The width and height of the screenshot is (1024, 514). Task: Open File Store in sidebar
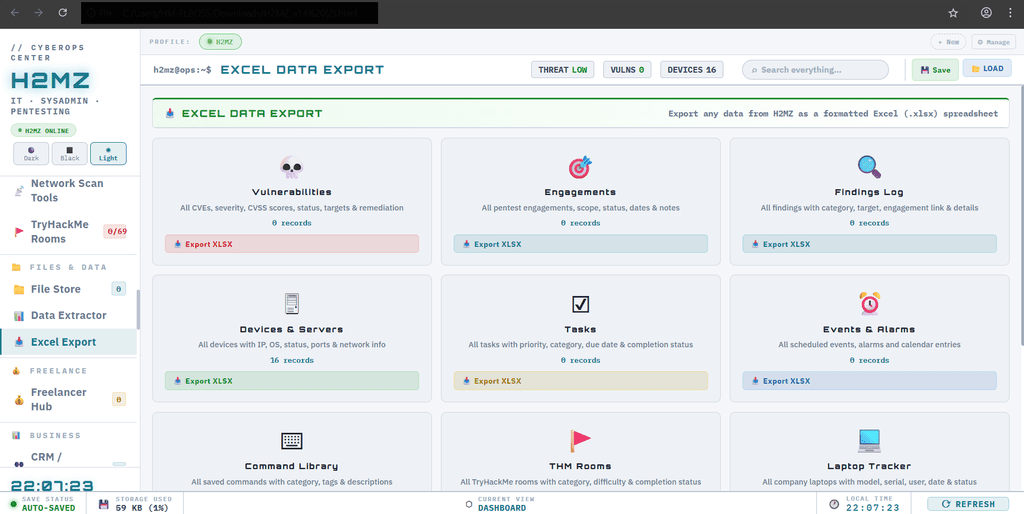point(55,289)
